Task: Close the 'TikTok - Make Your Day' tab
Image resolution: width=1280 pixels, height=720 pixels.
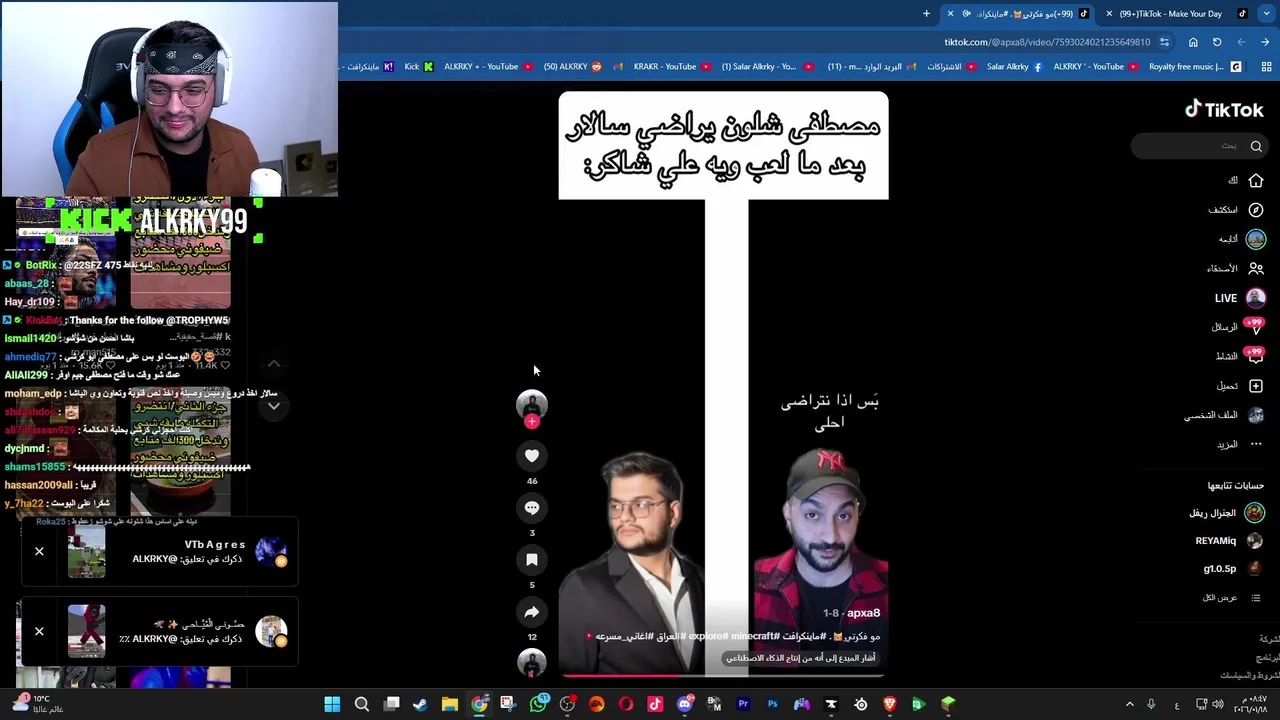Action: (1109, 14)
